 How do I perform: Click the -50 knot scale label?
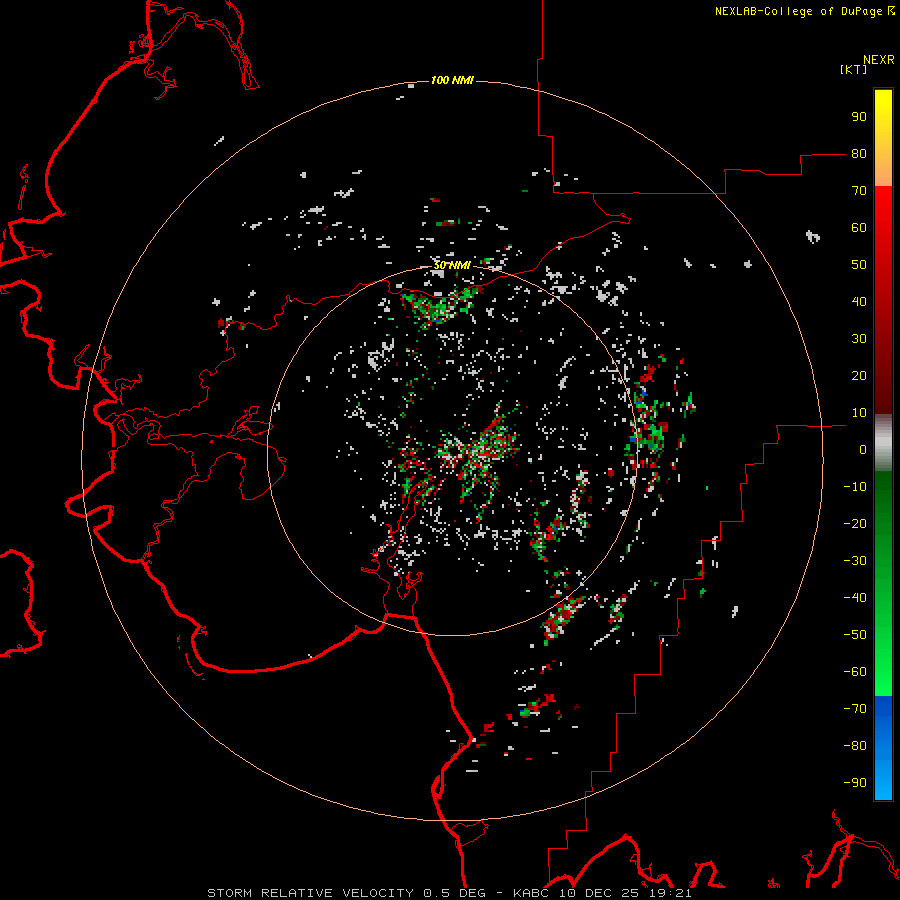point(855,634)
